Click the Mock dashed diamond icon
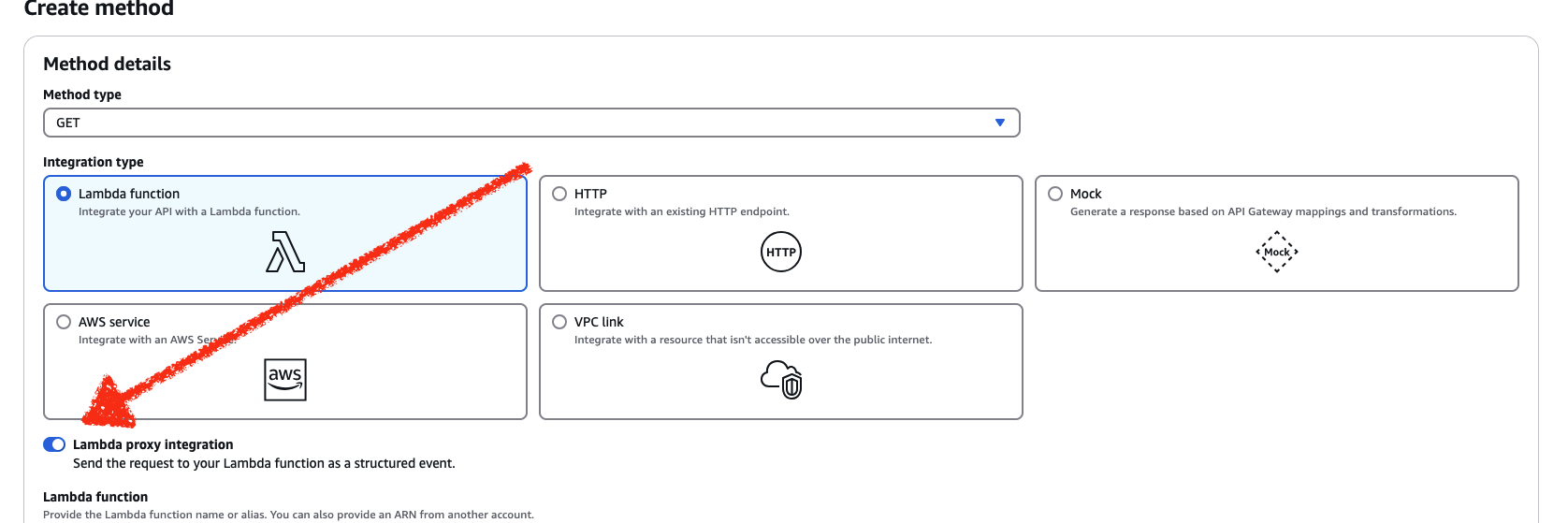 click(x=1277, y=252)
